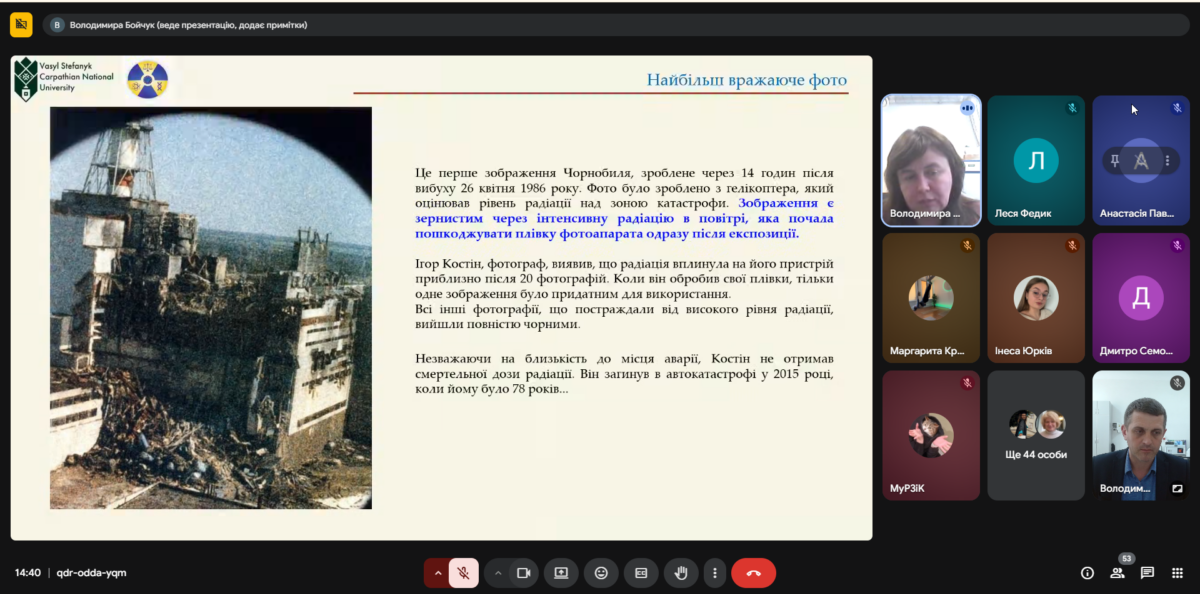Open the video settings arrow beside camera
This screenshot has height=594, width=1200.
coord(497,573)
